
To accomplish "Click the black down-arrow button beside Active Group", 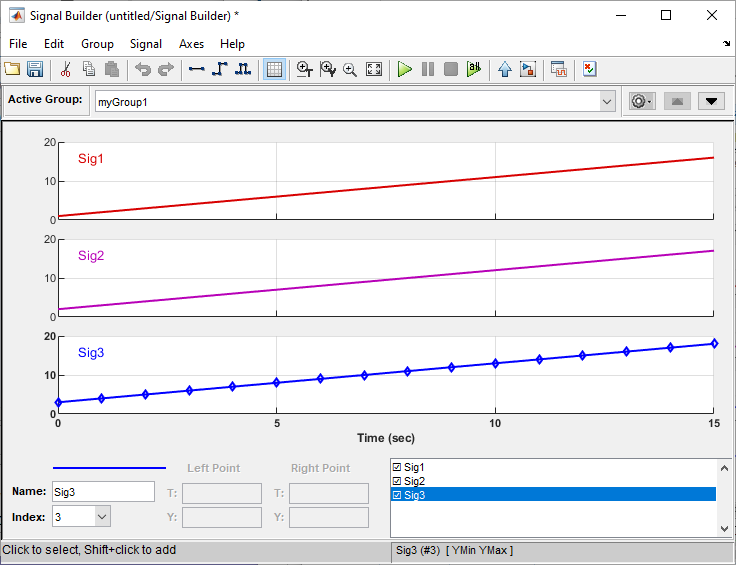I will click(711, 101).
